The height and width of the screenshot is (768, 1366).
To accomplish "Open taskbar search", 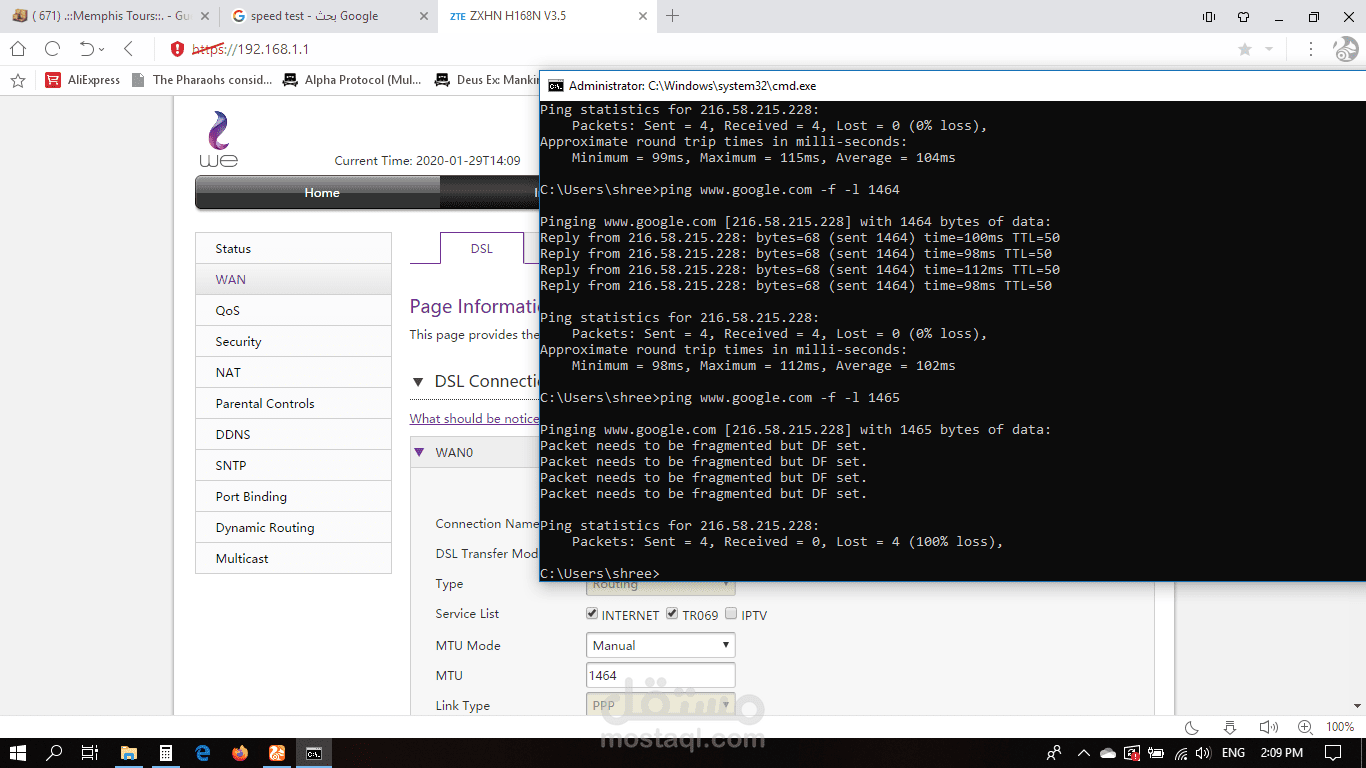I will click(x=54, y=753).
